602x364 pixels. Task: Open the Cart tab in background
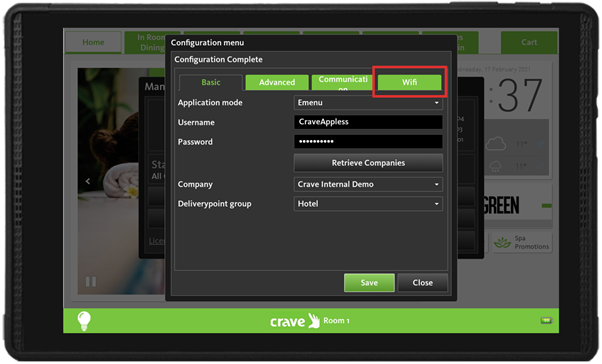tap(529, 42)
